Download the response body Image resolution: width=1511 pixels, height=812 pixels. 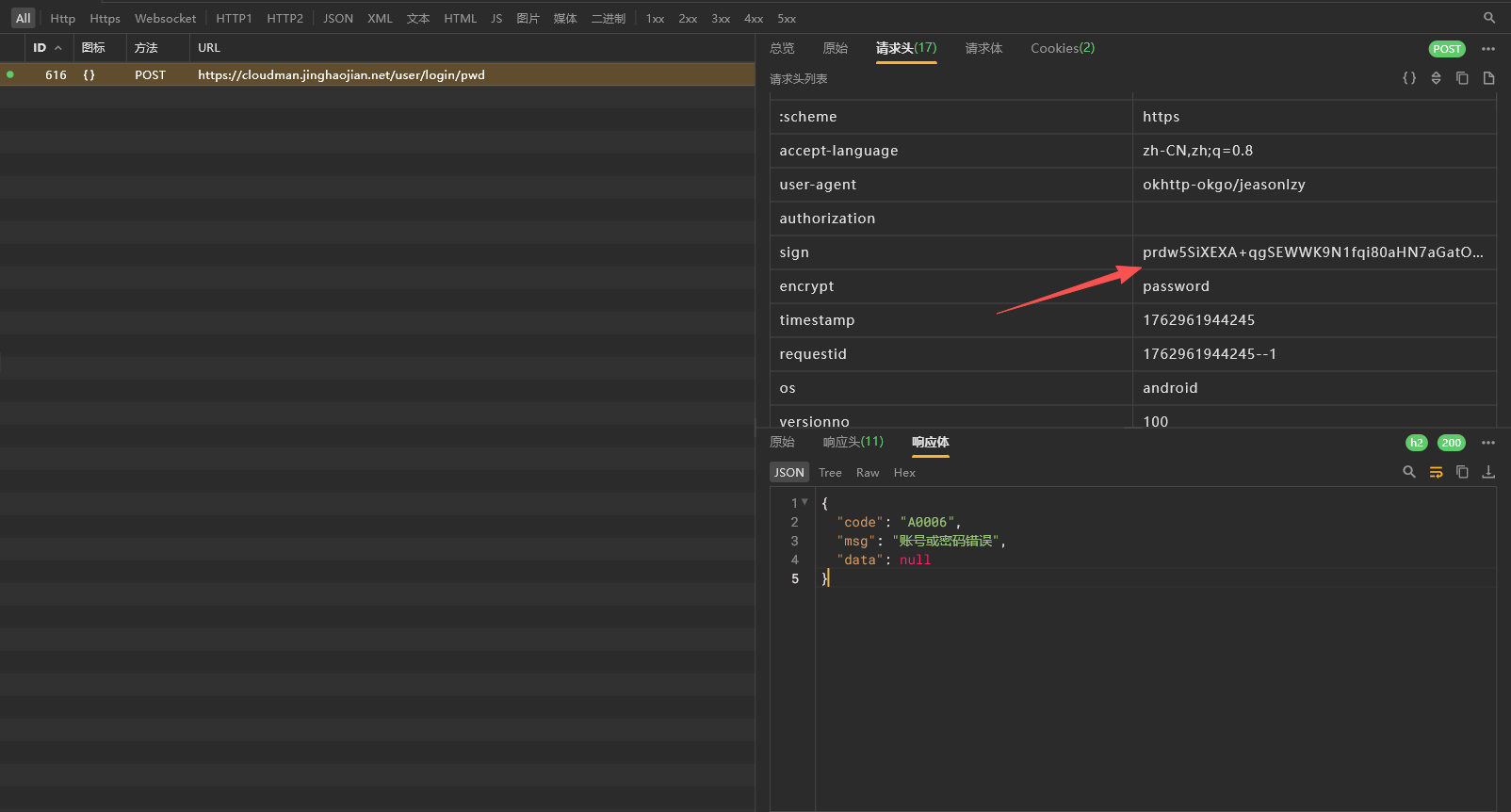click(x=1488, y=472)
